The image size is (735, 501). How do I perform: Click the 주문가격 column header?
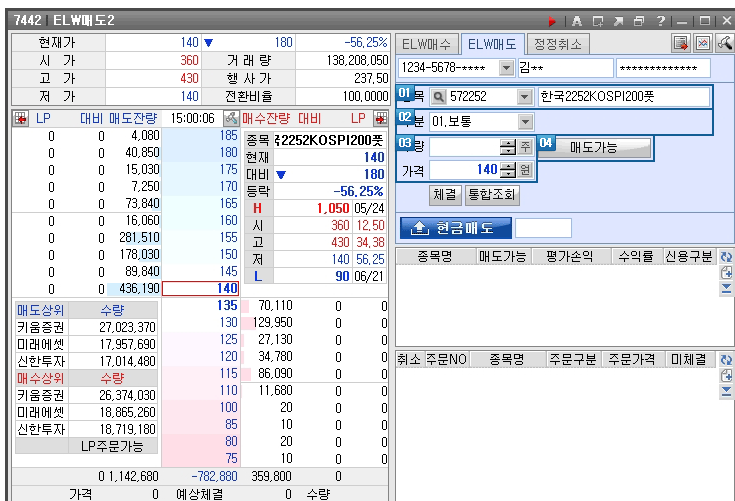pyautogui.click(x=631, y=359)
